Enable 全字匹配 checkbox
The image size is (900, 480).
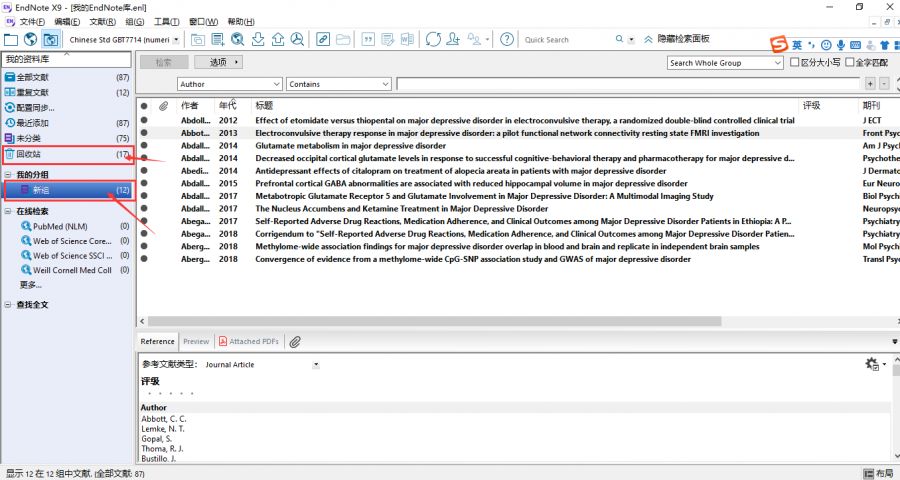coord(850,62)
